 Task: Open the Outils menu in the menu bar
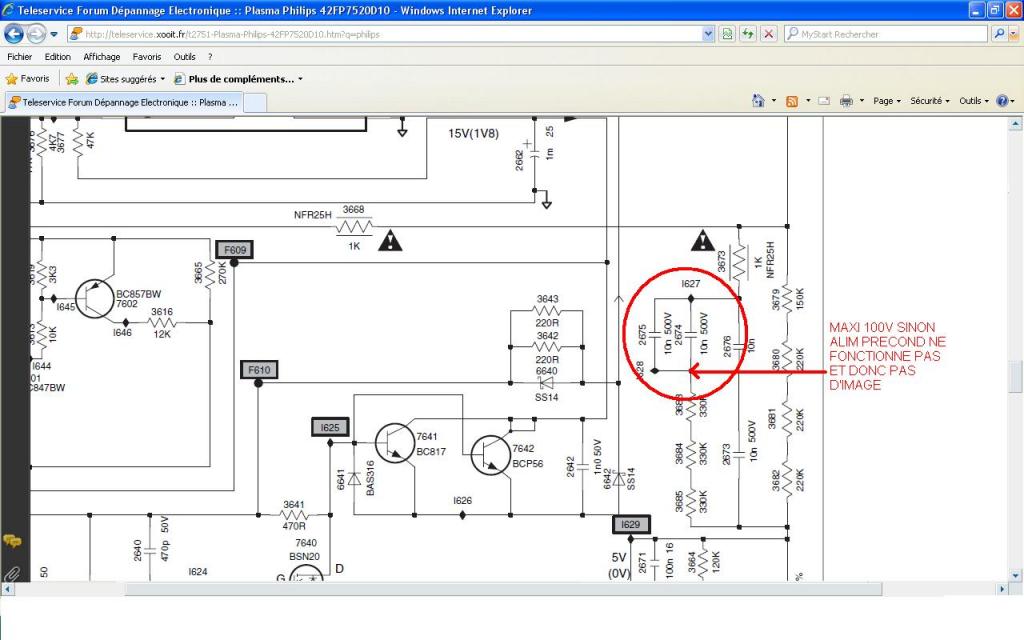[x=184, y=57]
